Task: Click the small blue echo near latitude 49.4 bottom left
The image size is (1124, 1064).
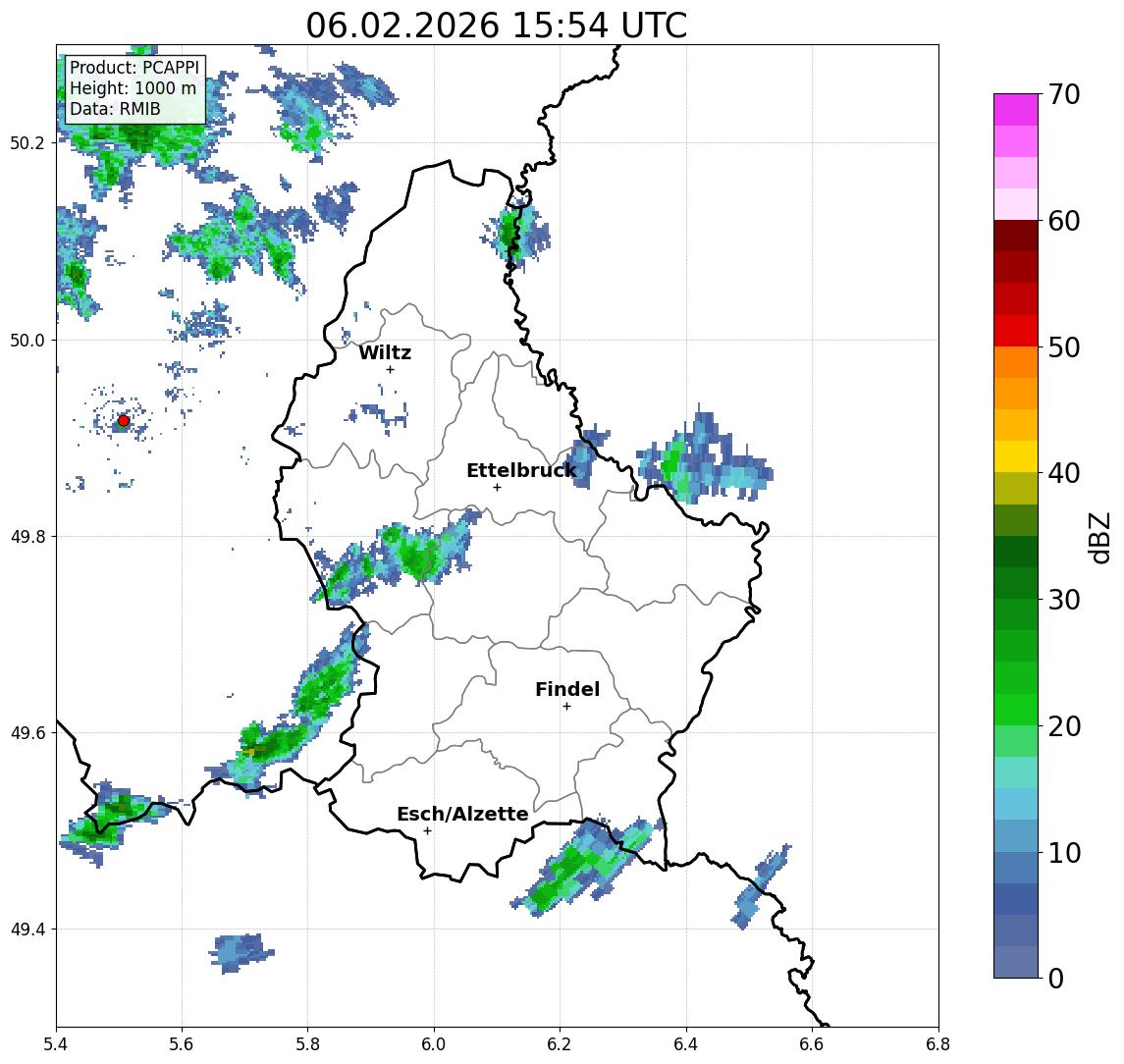Action: 241,953
